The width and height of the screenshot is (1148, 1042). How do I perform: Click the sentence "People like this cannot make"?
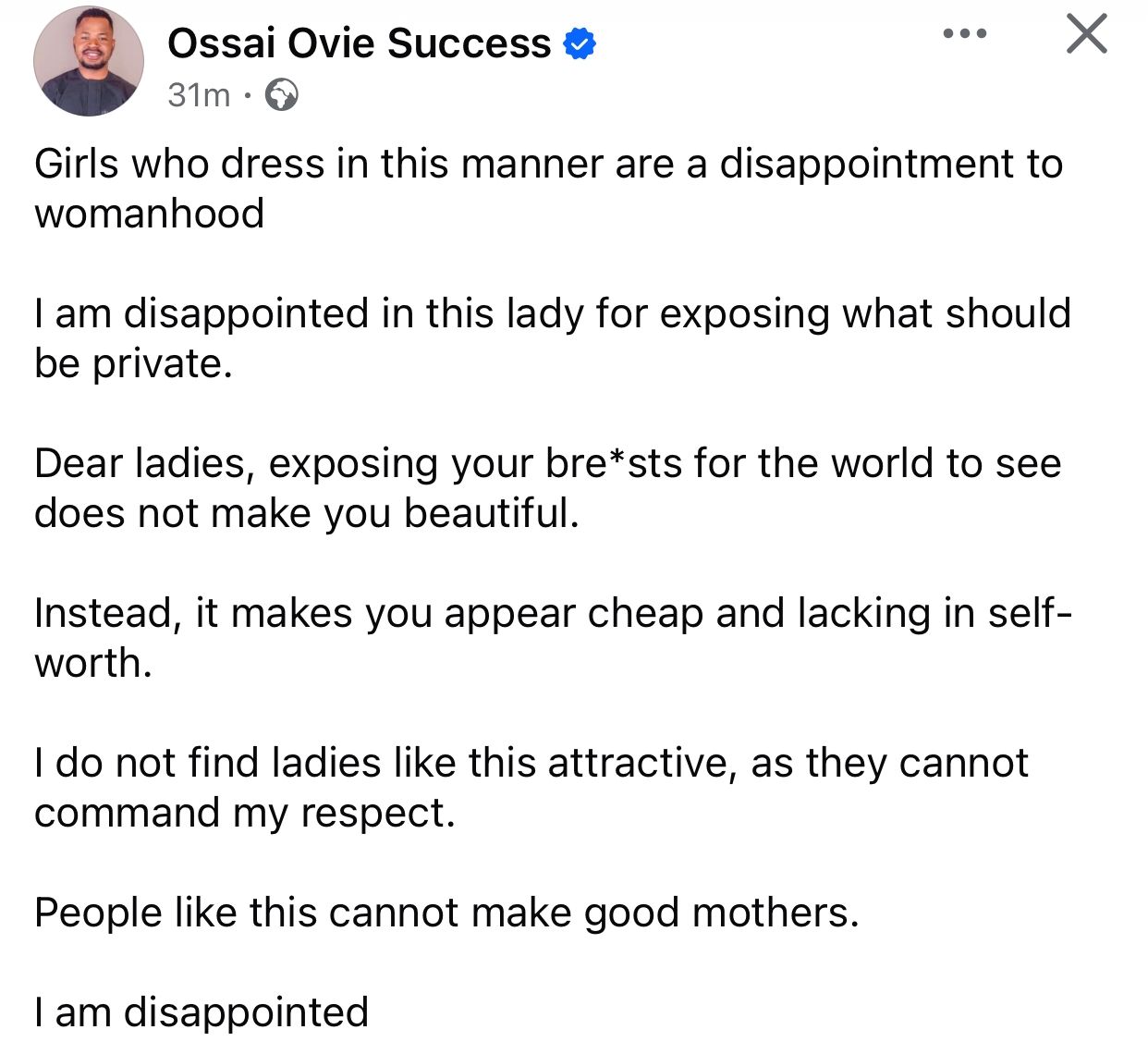446,913
